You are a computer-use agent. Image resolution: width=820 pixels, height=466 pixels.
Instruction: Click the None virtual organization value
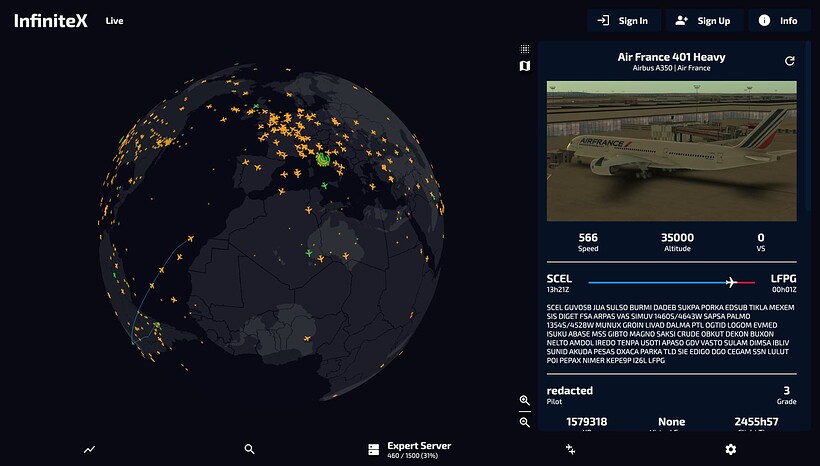[x=671, y=422]
